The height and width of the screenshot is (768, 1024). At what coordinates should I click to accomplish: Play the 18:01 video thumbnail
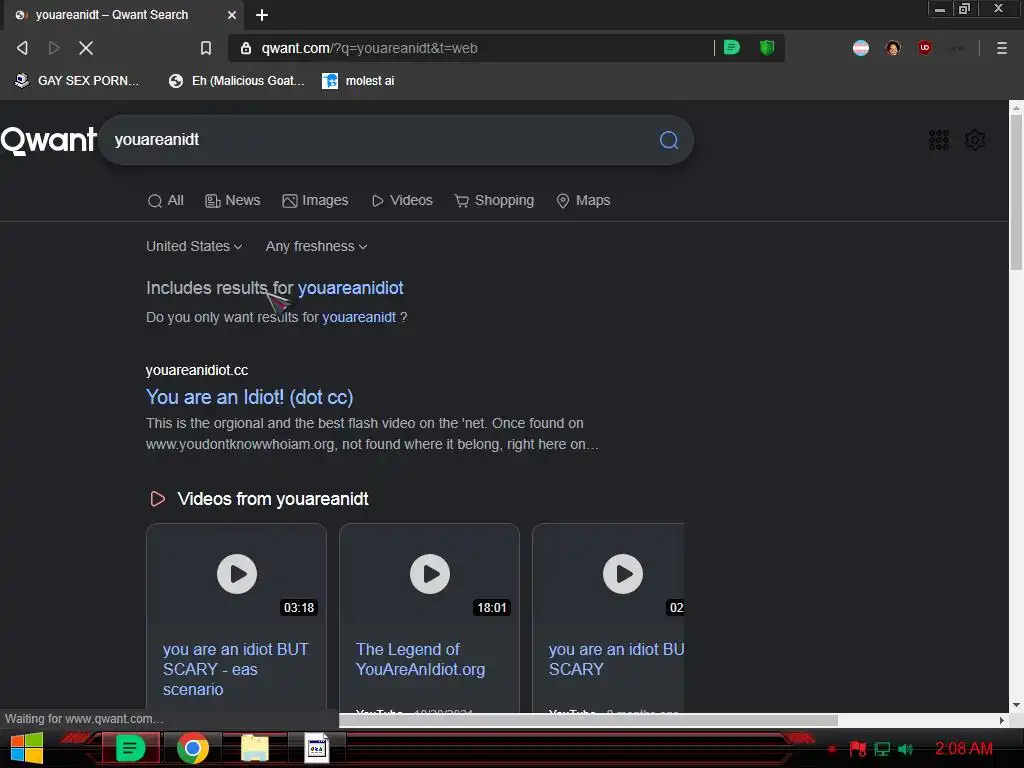click(430, 574)
